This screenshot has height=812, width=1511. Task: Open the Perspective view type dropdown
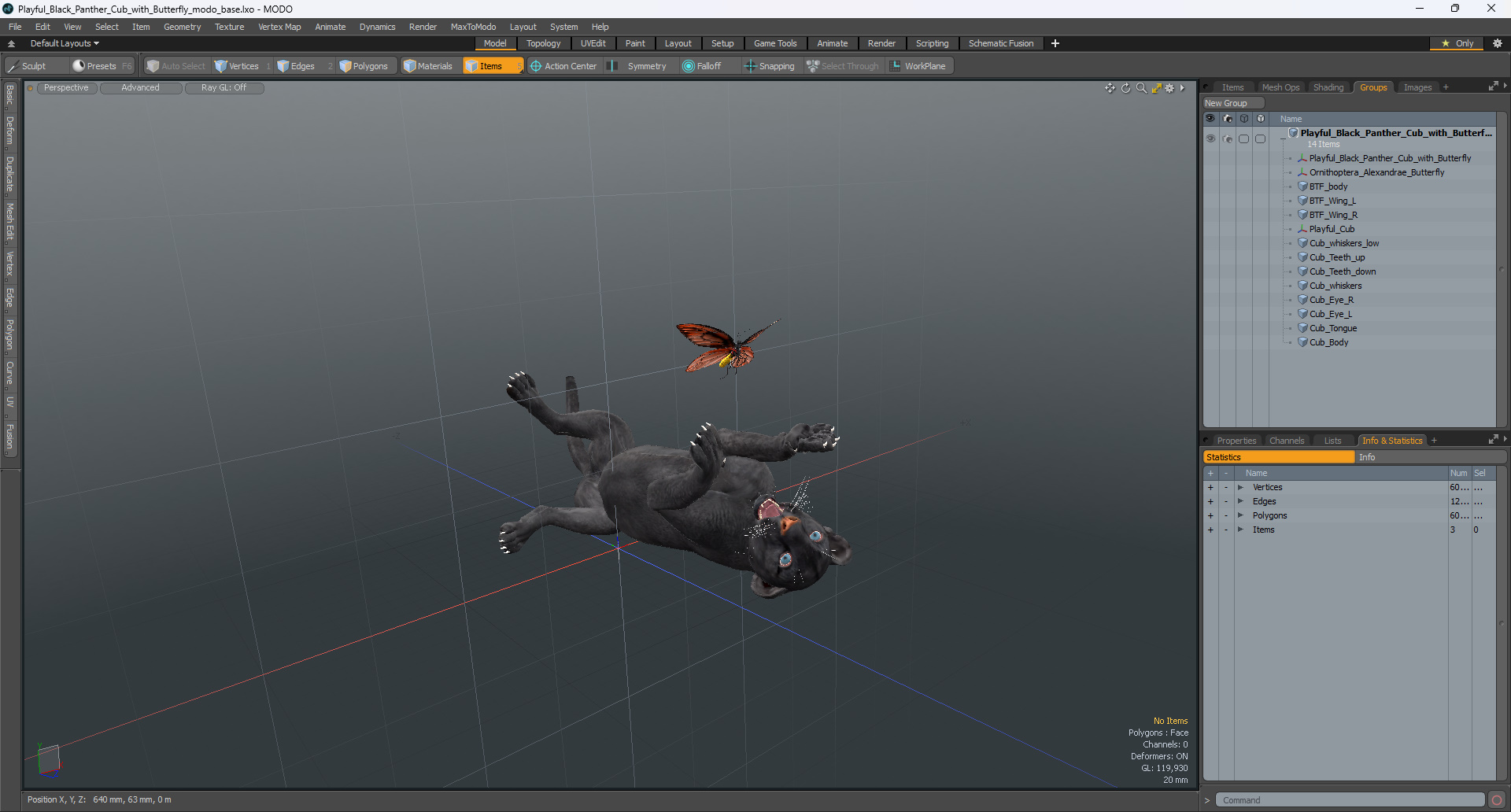coord(67,88)
